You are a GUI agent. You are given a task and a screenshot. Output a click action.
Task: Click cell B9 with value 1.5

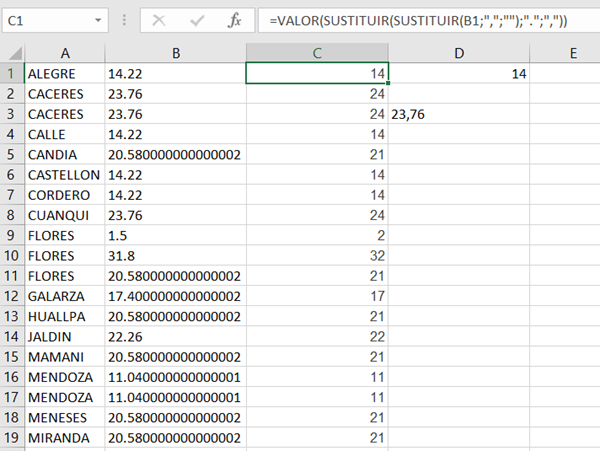click(x=176, y=236)
